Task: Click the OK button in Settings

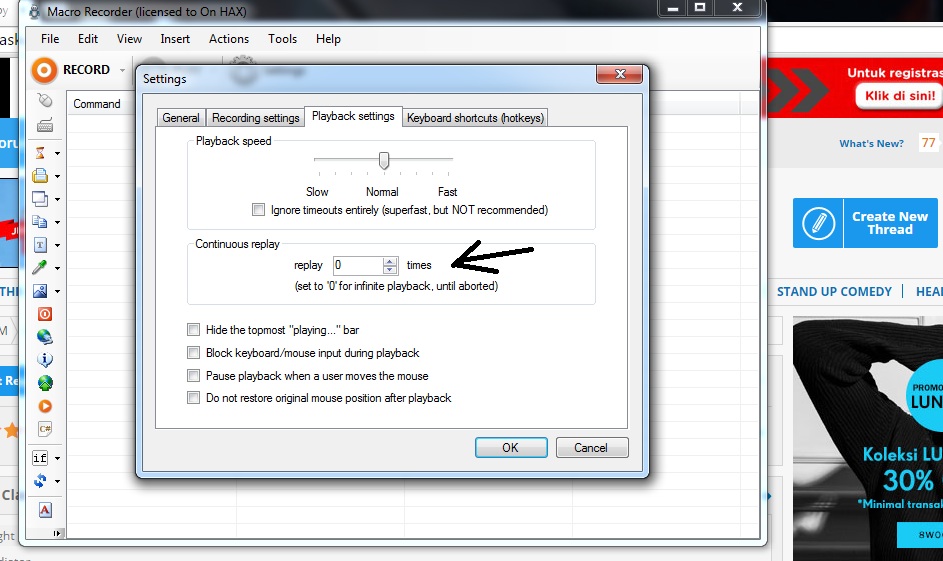Action: (510, 447)
